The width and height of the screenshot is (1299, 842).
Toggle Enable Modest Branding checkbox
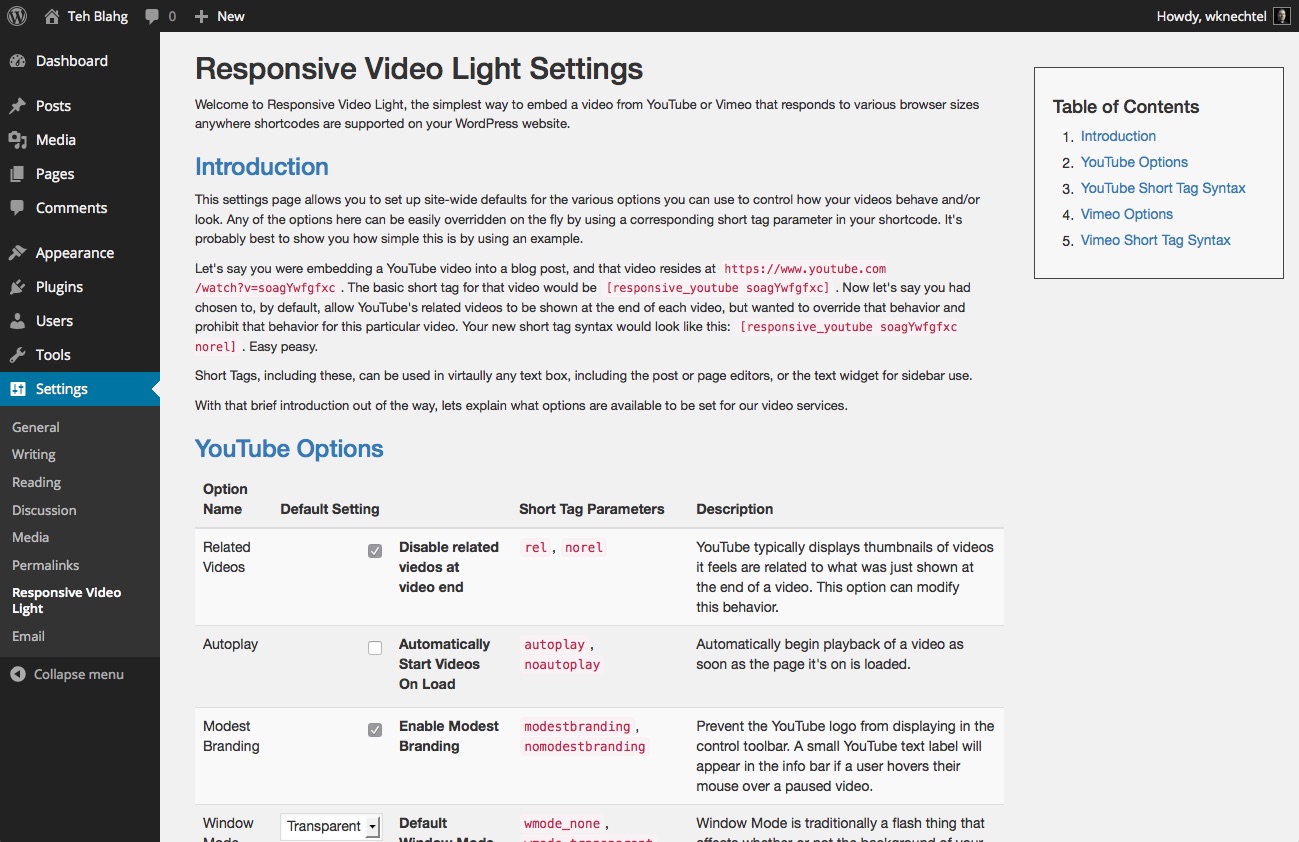tap(375, 730)
